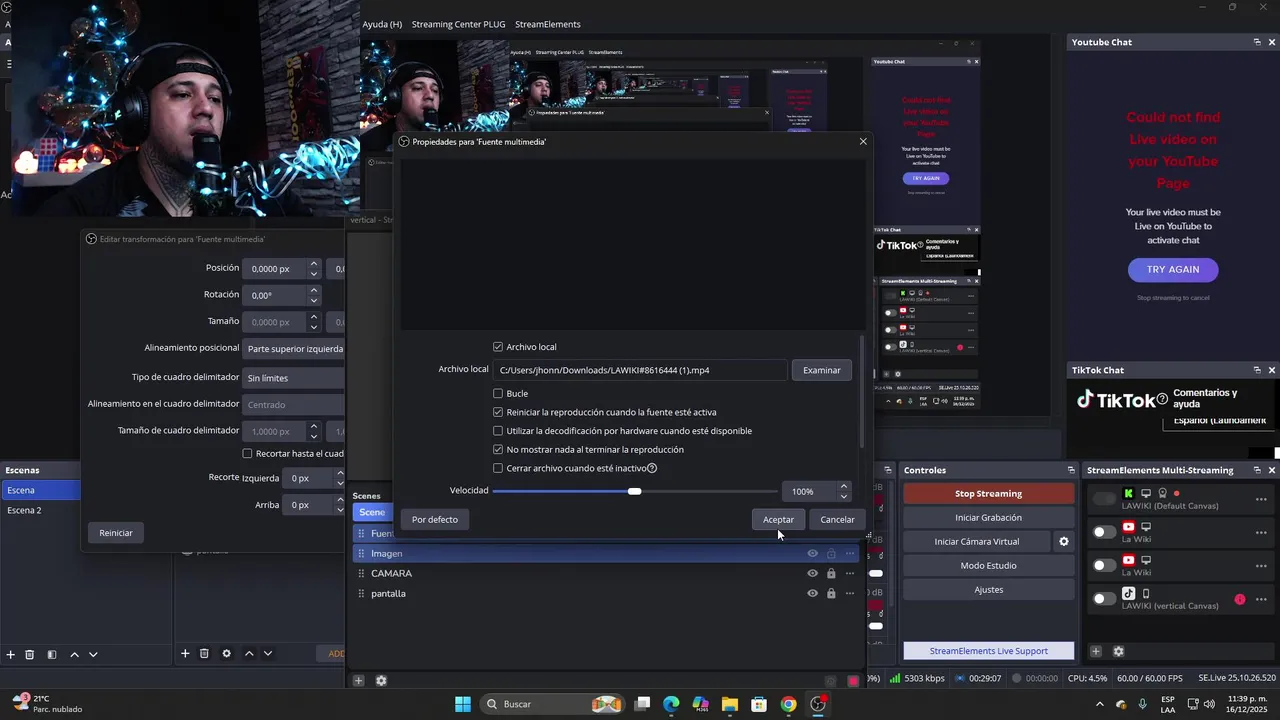Enable decodificación por hardware checkbox
1280x720 pixels.
coord(498,431)
